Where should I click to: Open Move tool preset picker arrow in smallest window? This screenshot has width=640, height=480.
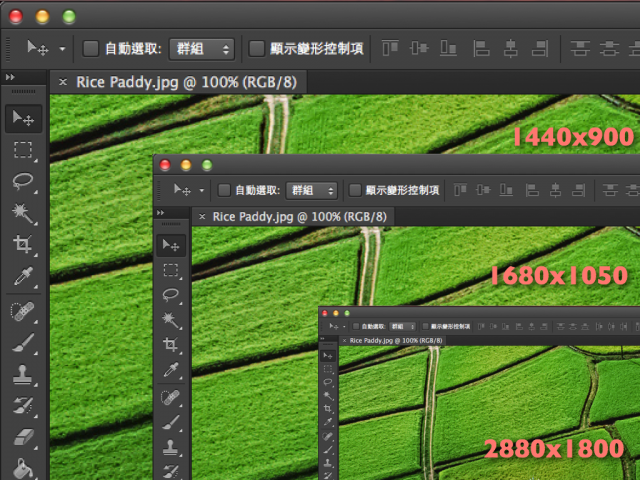click(x=344, y=327)
